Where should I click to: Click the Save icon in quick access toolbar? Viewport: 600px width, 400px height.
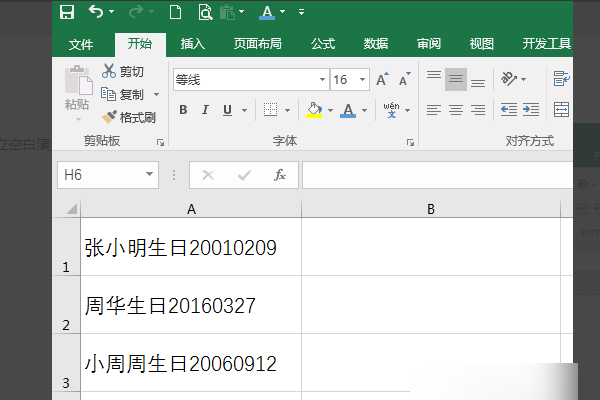pos(66,13)
